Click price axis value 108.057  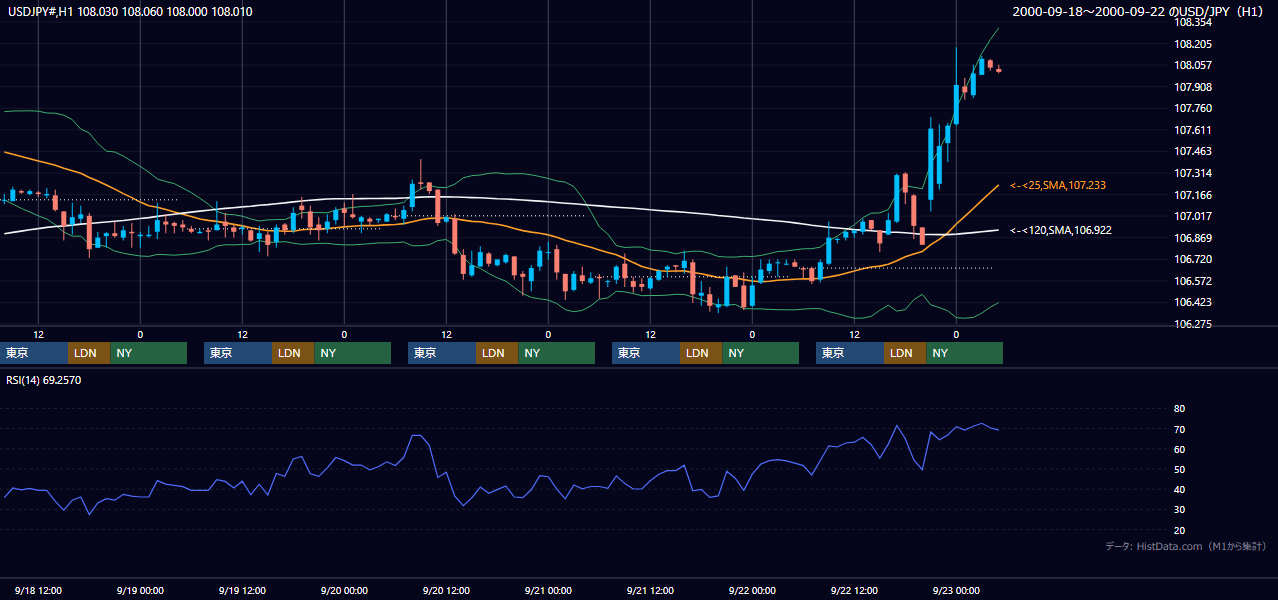[x=1194, y=65]
